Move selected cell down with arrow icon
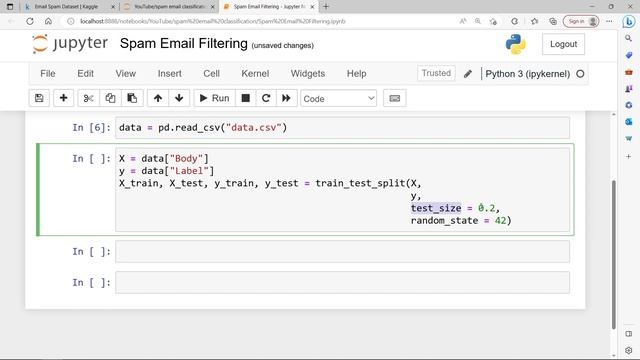The image size is (640, 360). [179, 98]
